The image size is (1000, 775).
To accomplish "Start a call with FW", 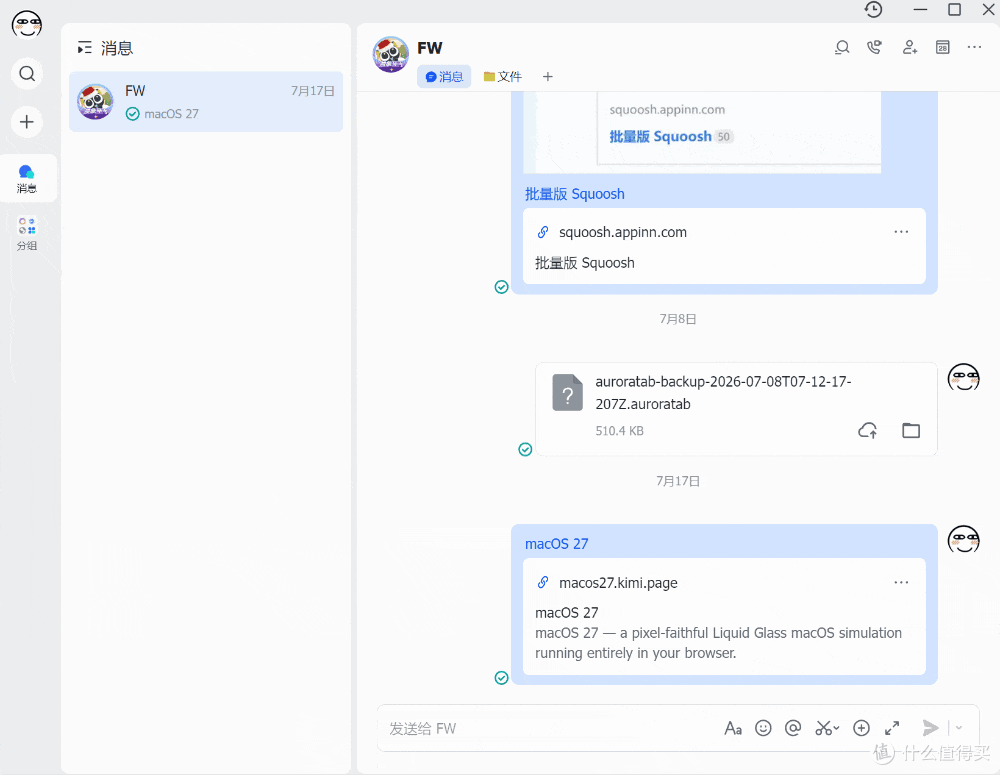I will (x=874, y=47).
